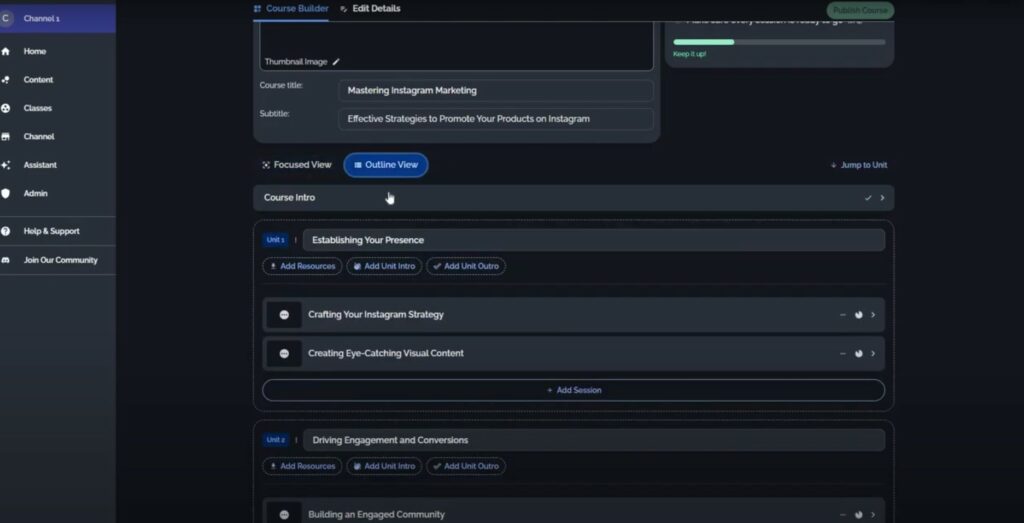The height and width of the screenshot is (523, 1024).
Task: Expand the Course Intro row chevron
Action: tap(882, 198)
